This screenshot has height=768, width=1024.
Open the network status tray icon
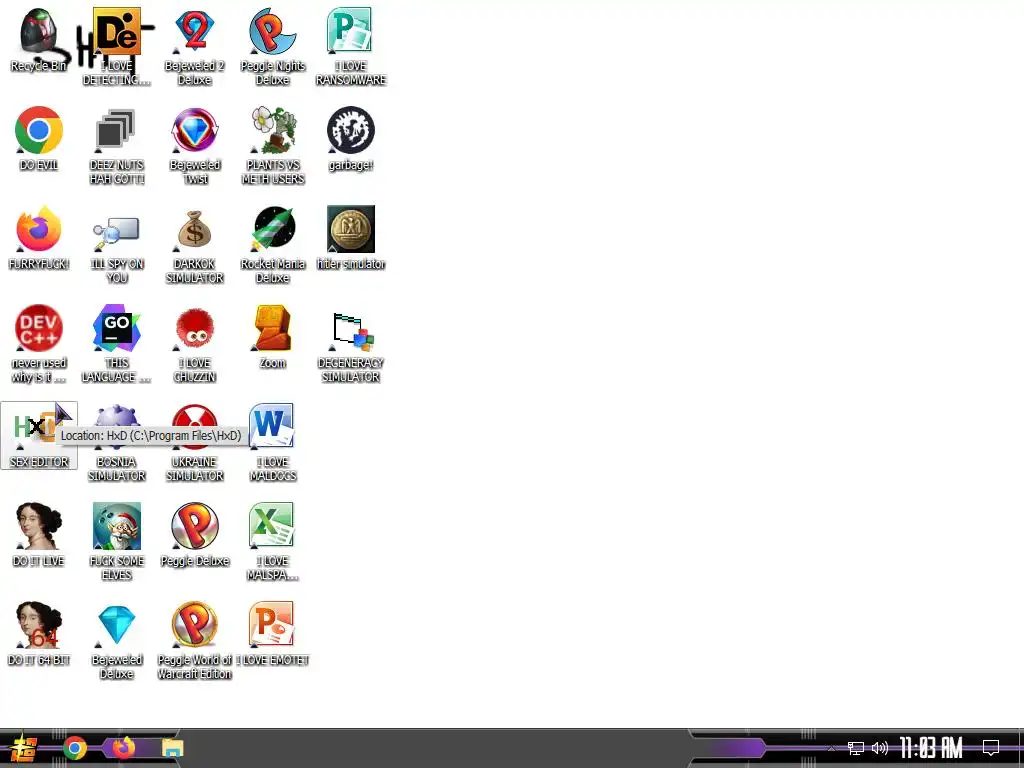click(856, 748)
